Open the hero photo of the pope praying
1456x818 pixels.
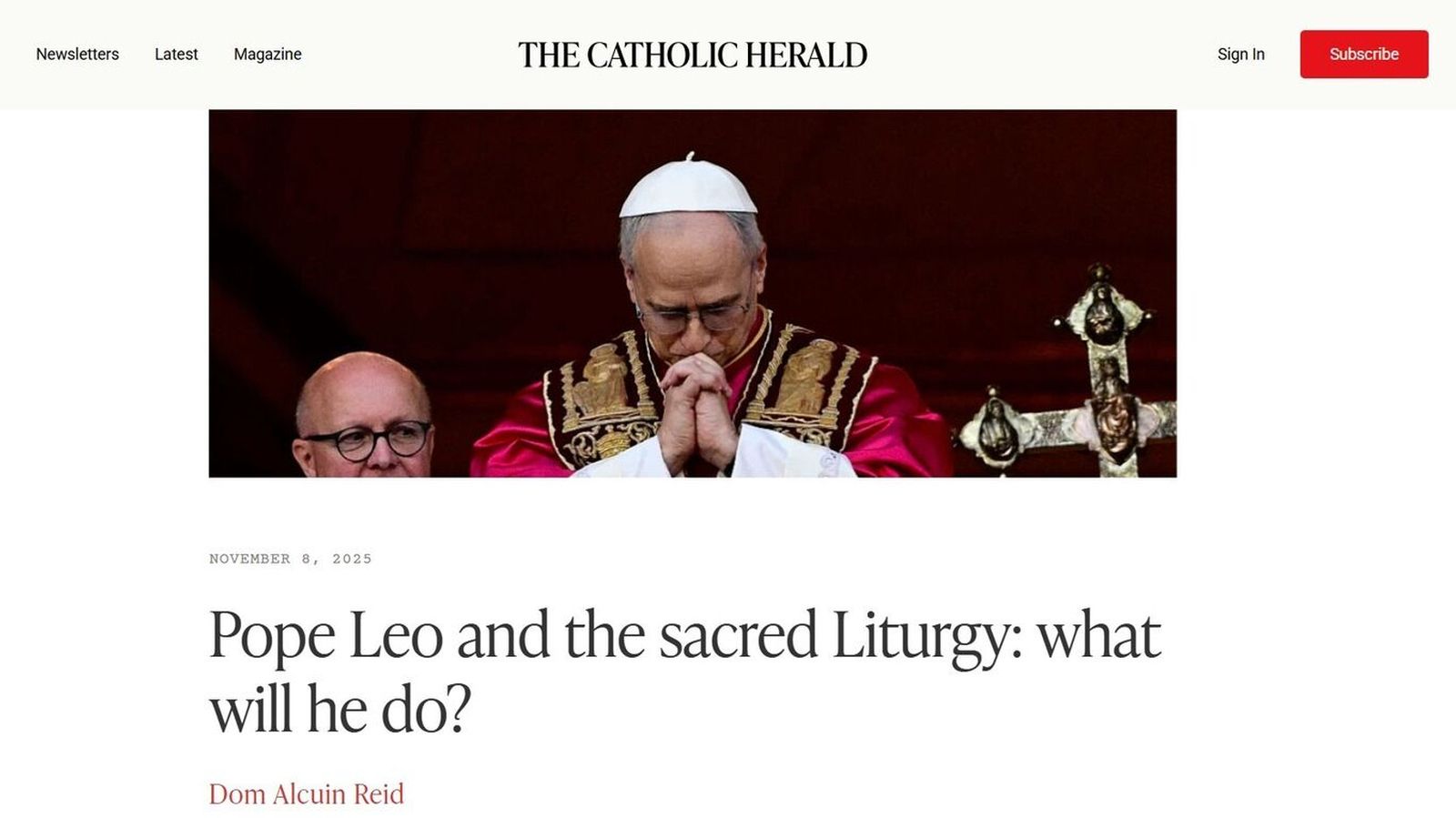pyautogui.click(x=693, y=293)
